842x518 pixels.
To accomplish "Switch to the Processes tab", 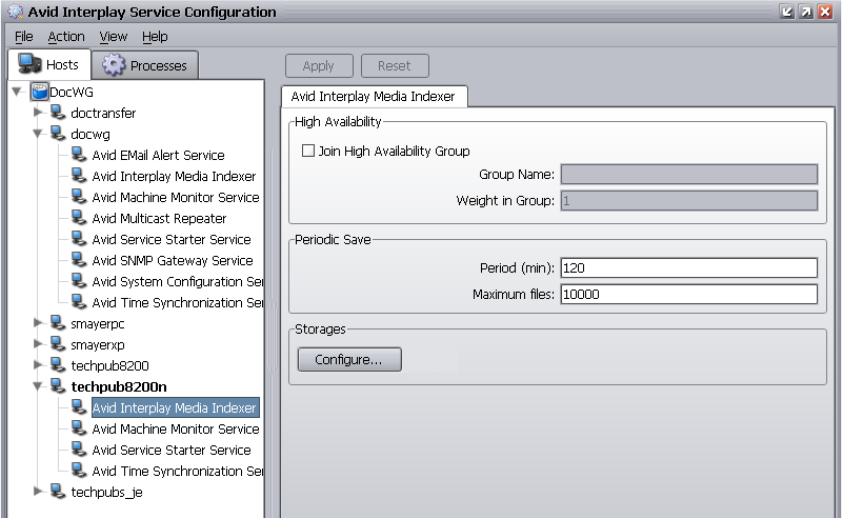I will coord(145,65).
